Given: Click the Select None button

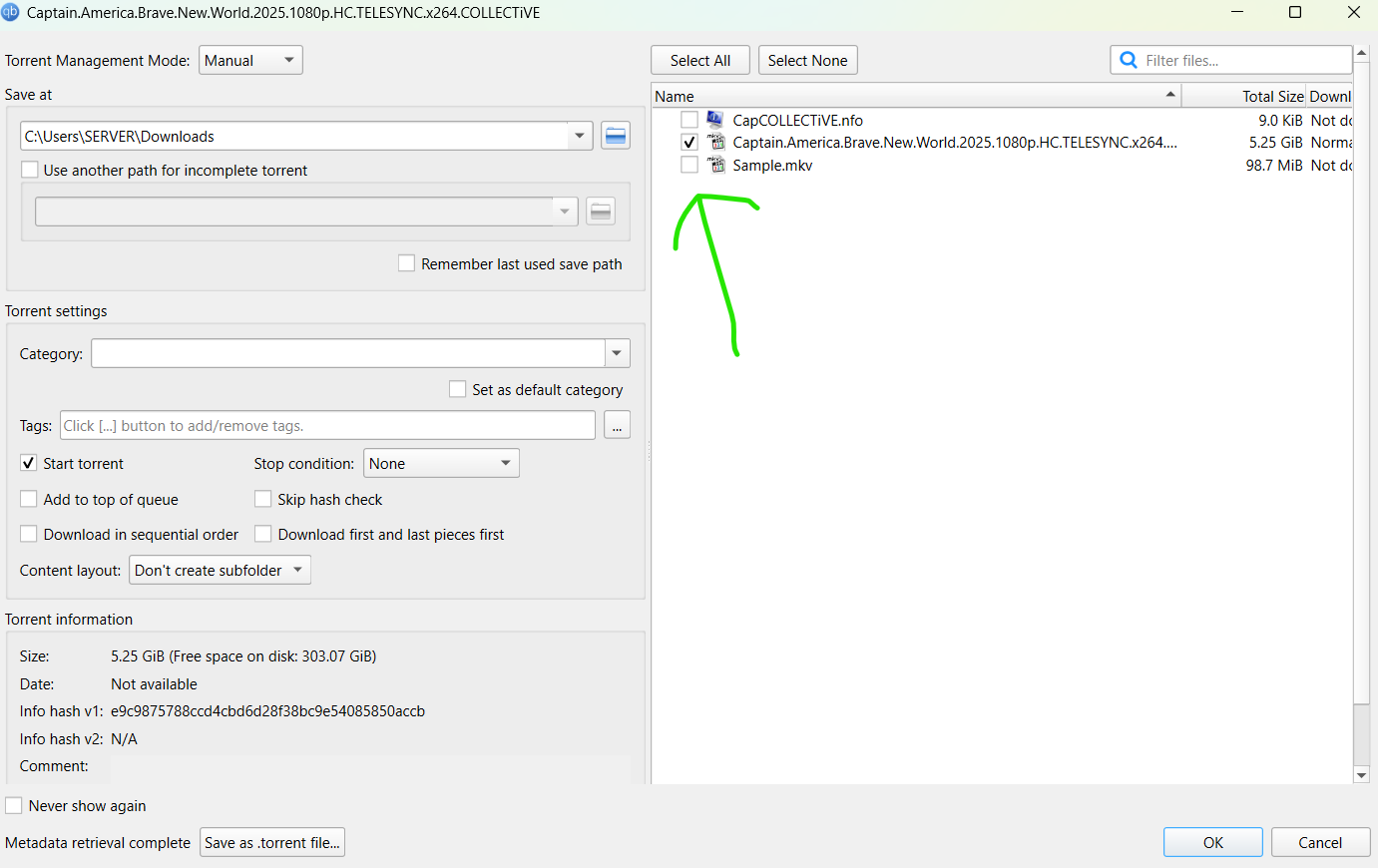Looking at the screenshot, I should pos(807,60).
